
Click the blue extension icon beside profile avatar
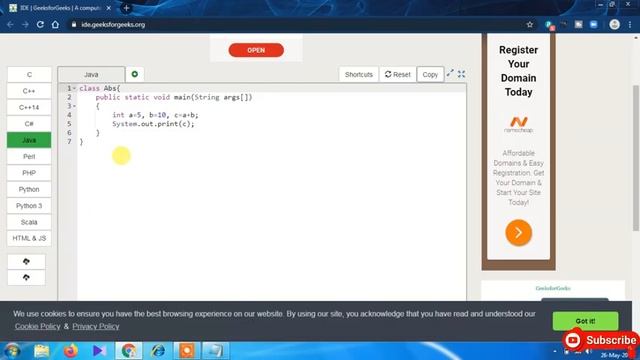[593, 24]
